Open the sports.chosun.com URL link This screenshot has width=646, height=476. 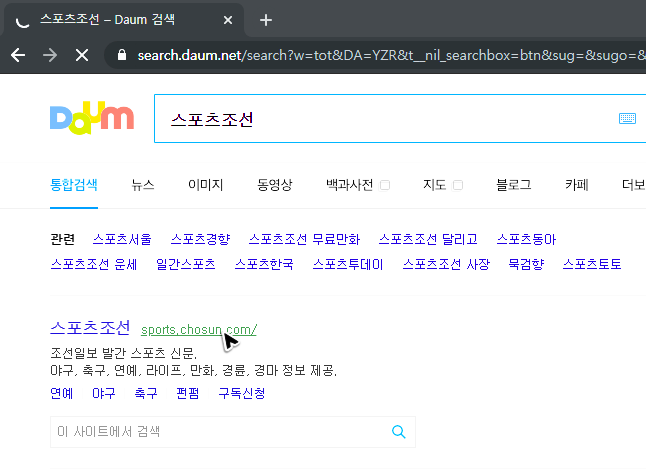click(x=199, y=330)
